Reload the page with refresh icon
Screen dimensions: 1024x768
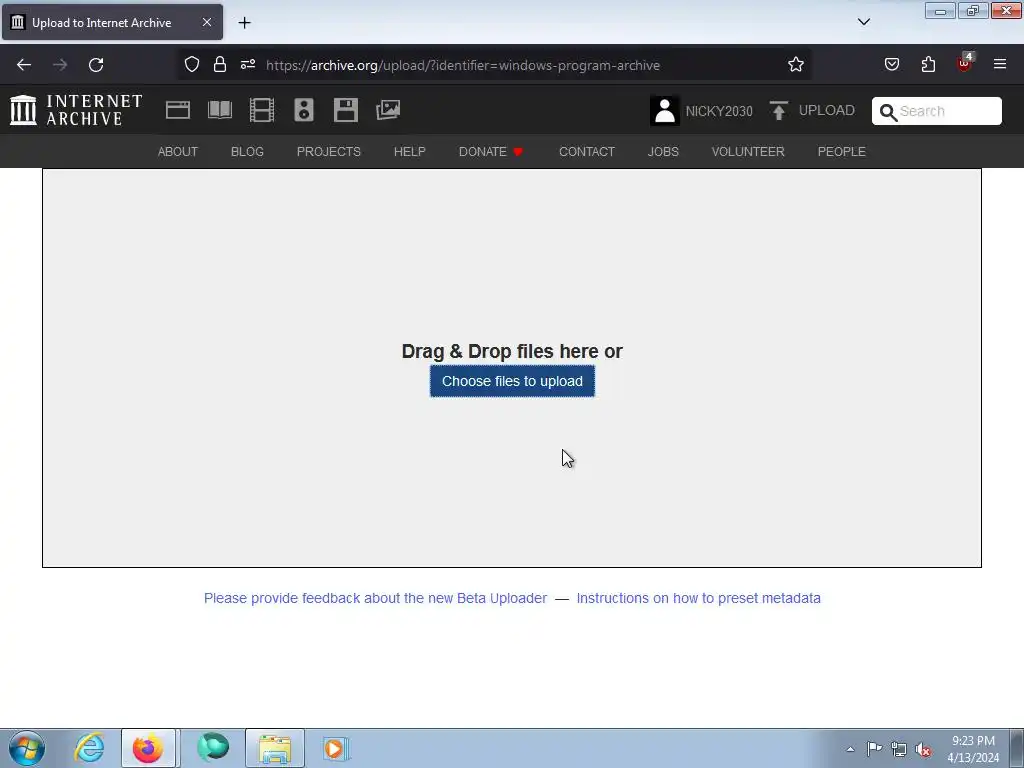click(96, 65)
